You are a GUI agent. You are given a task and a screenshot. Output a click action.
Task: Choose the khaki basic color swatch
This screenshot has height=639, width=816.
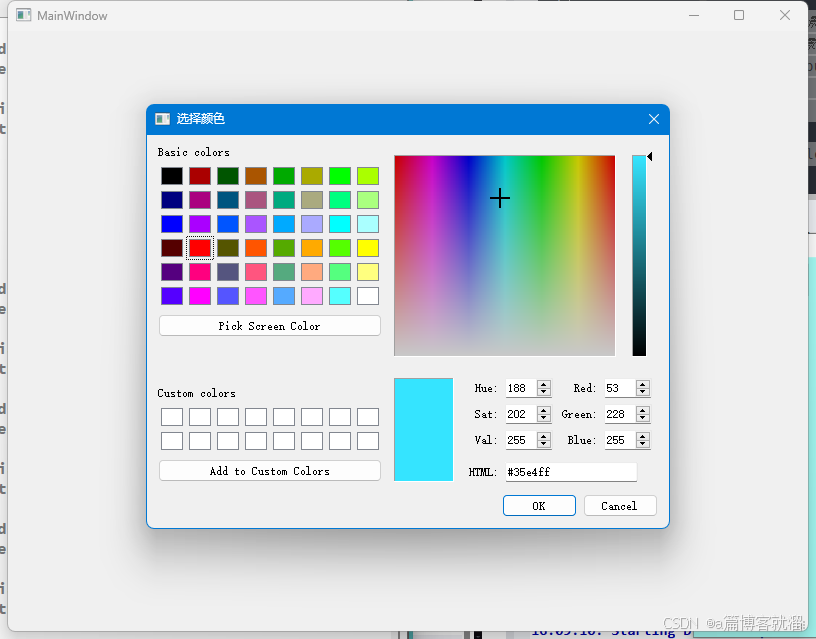312,200
